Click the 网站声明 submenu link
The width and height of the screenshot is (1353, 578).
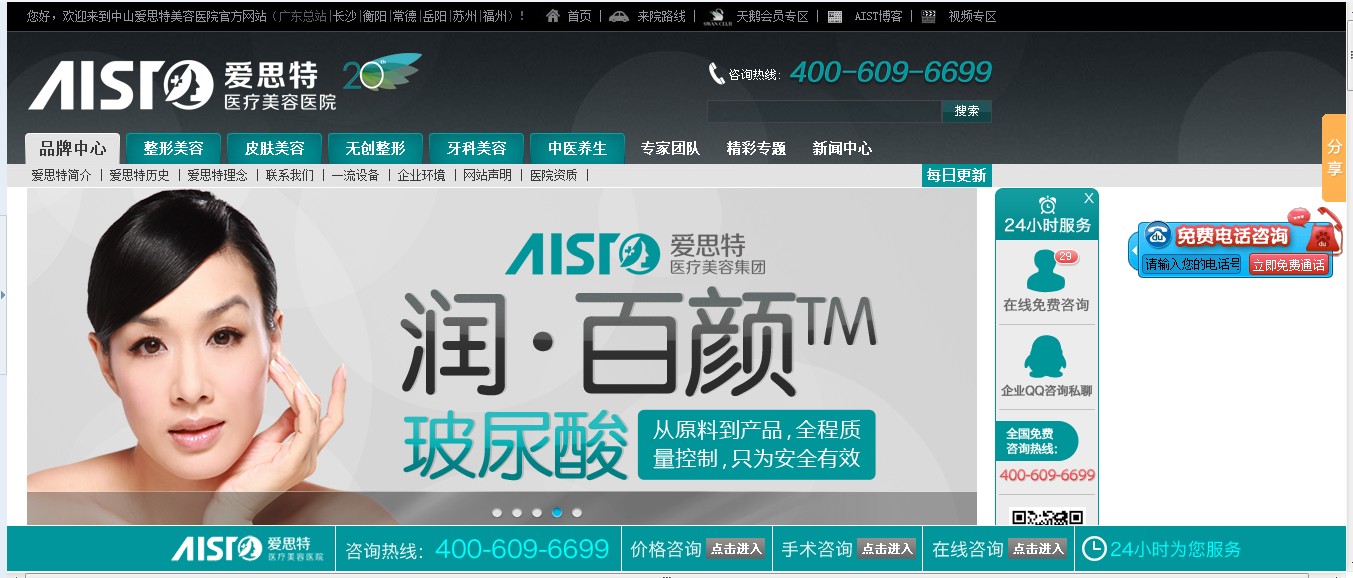point(487,175)
